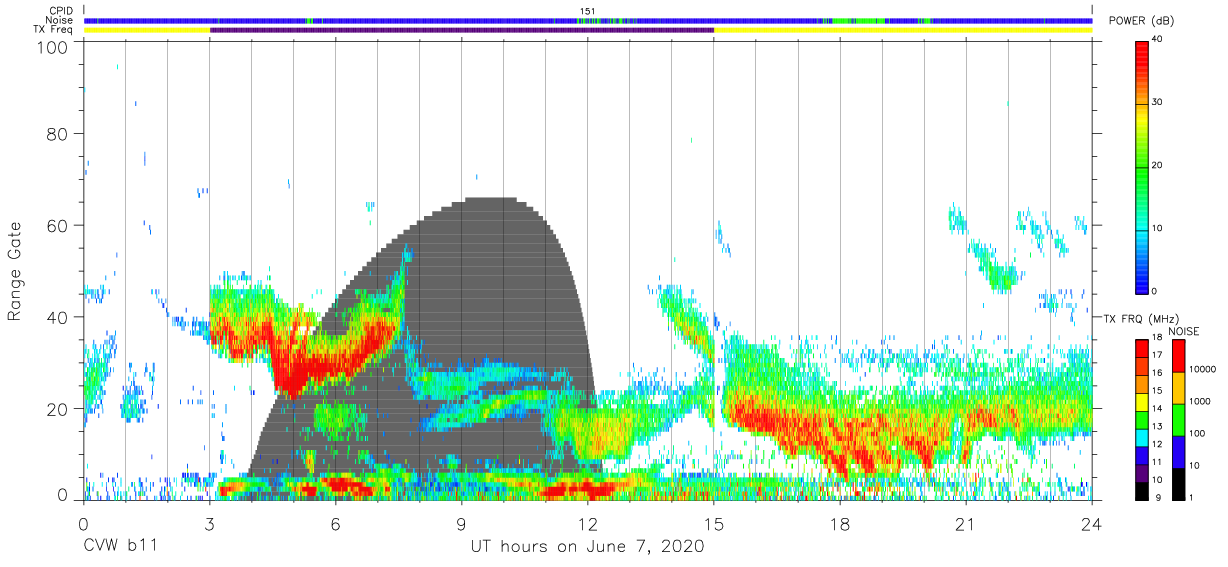The width and height of the screenshot is (1228, 567).
Task: Click the Range Gate axis title
Action: [x=16, y=271]
